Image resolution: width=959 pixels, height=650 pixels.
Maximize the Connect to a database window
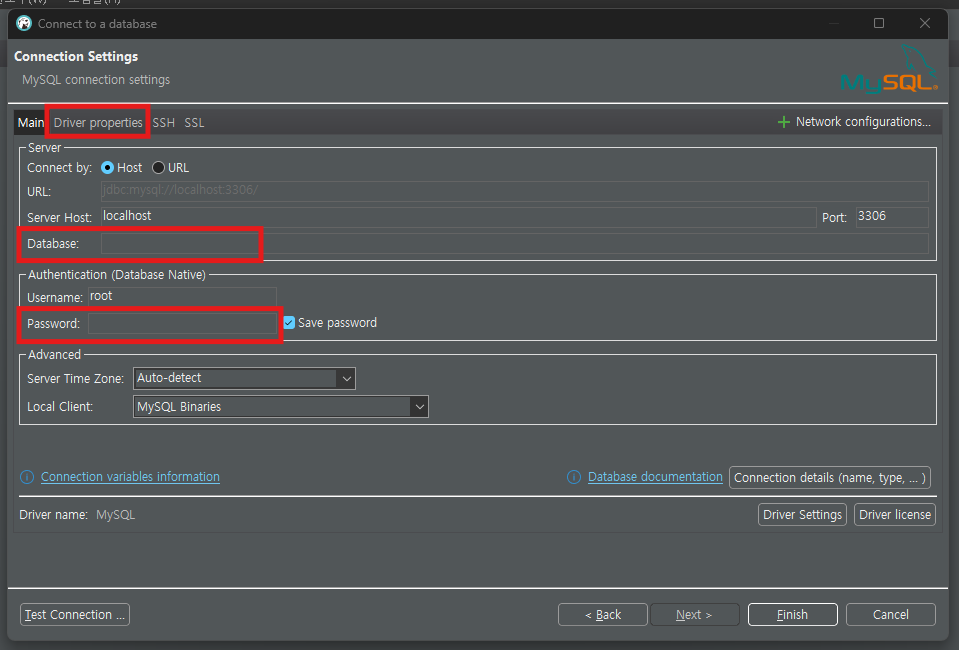(x=879, y=23)
